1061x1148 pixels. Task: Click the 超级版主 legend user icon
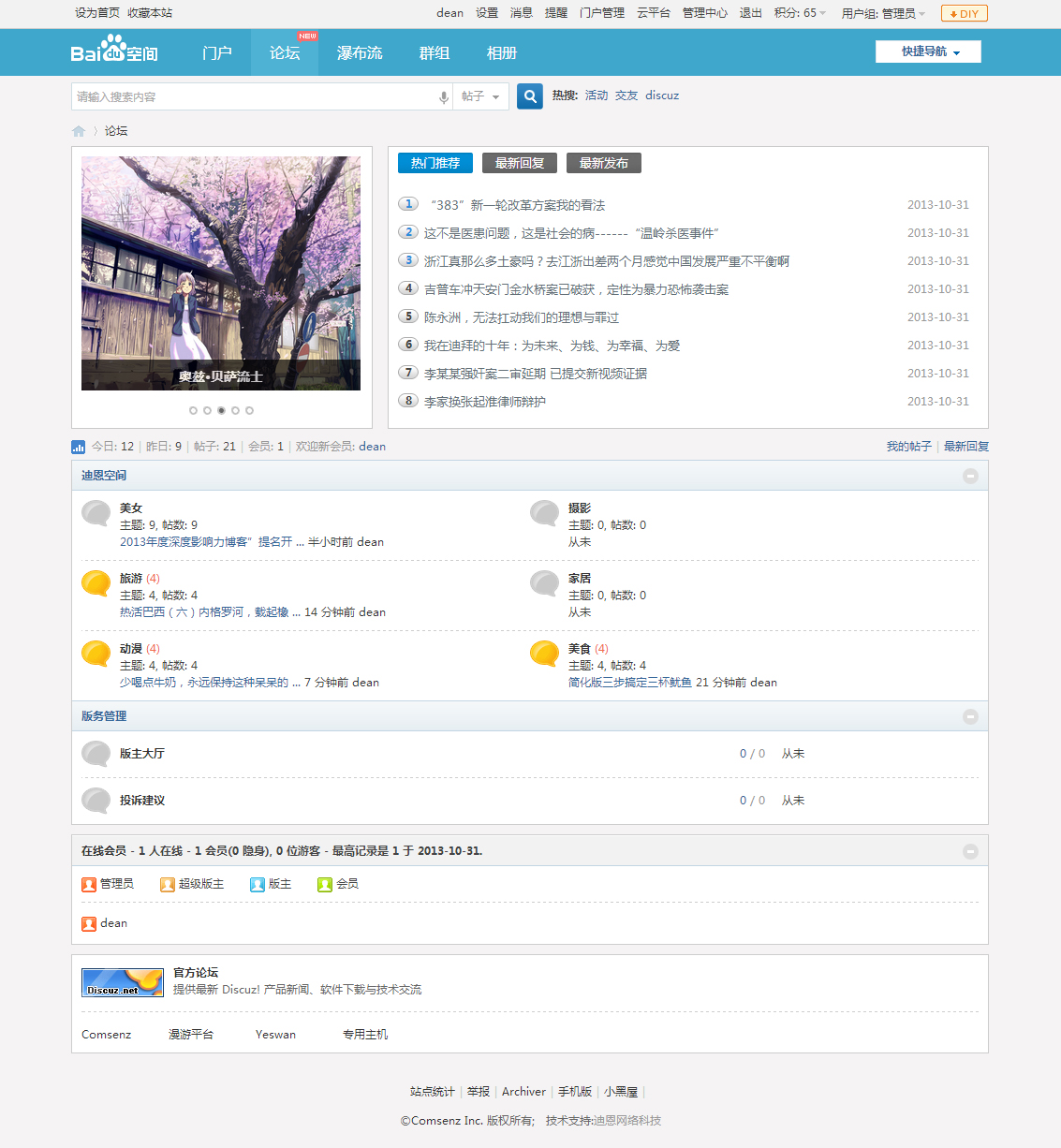coord(168,884)
